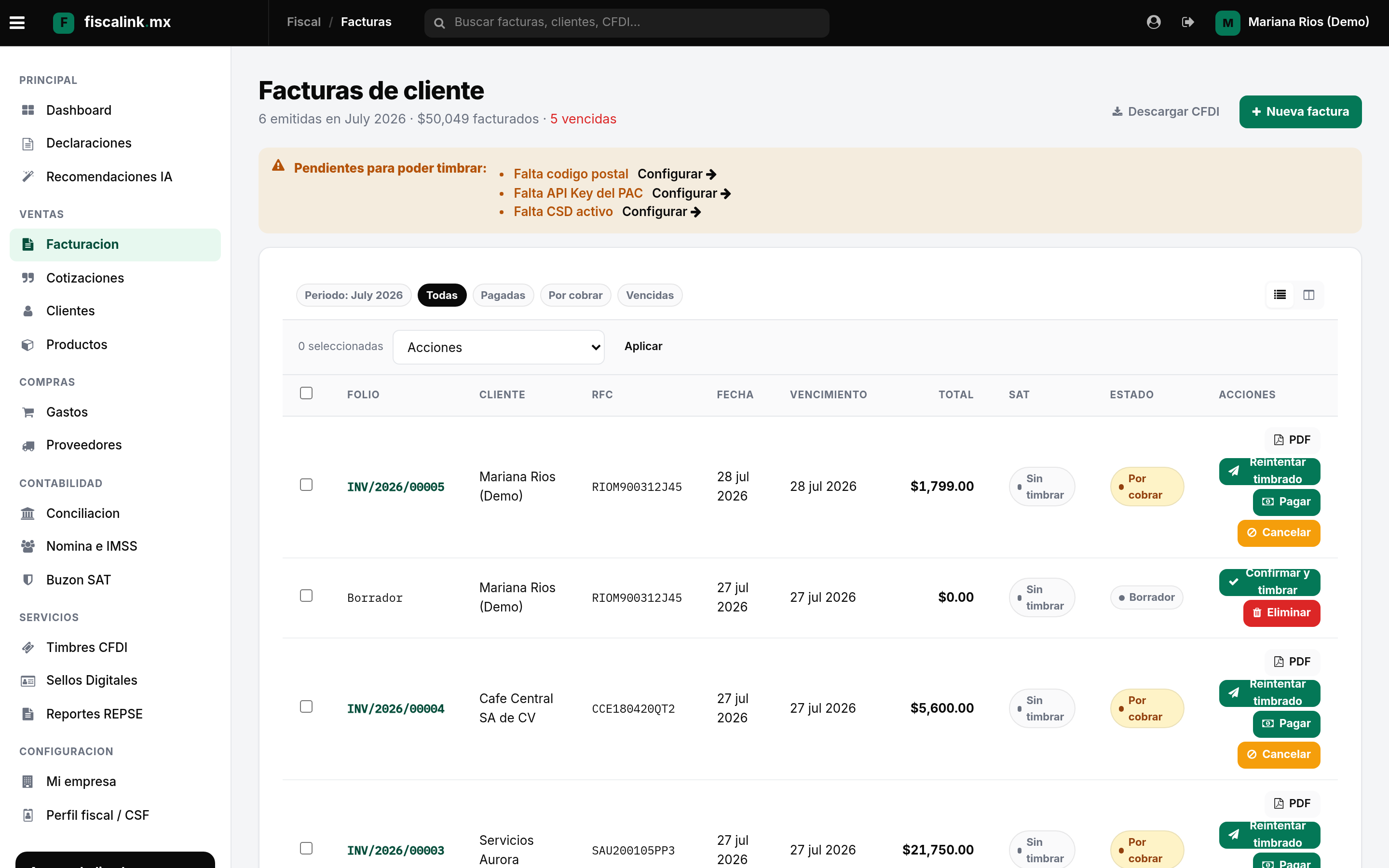The image size is (1389, 868).
Task: Download PDF for INV/2026/00005
Action: [x=1292, y=440]
